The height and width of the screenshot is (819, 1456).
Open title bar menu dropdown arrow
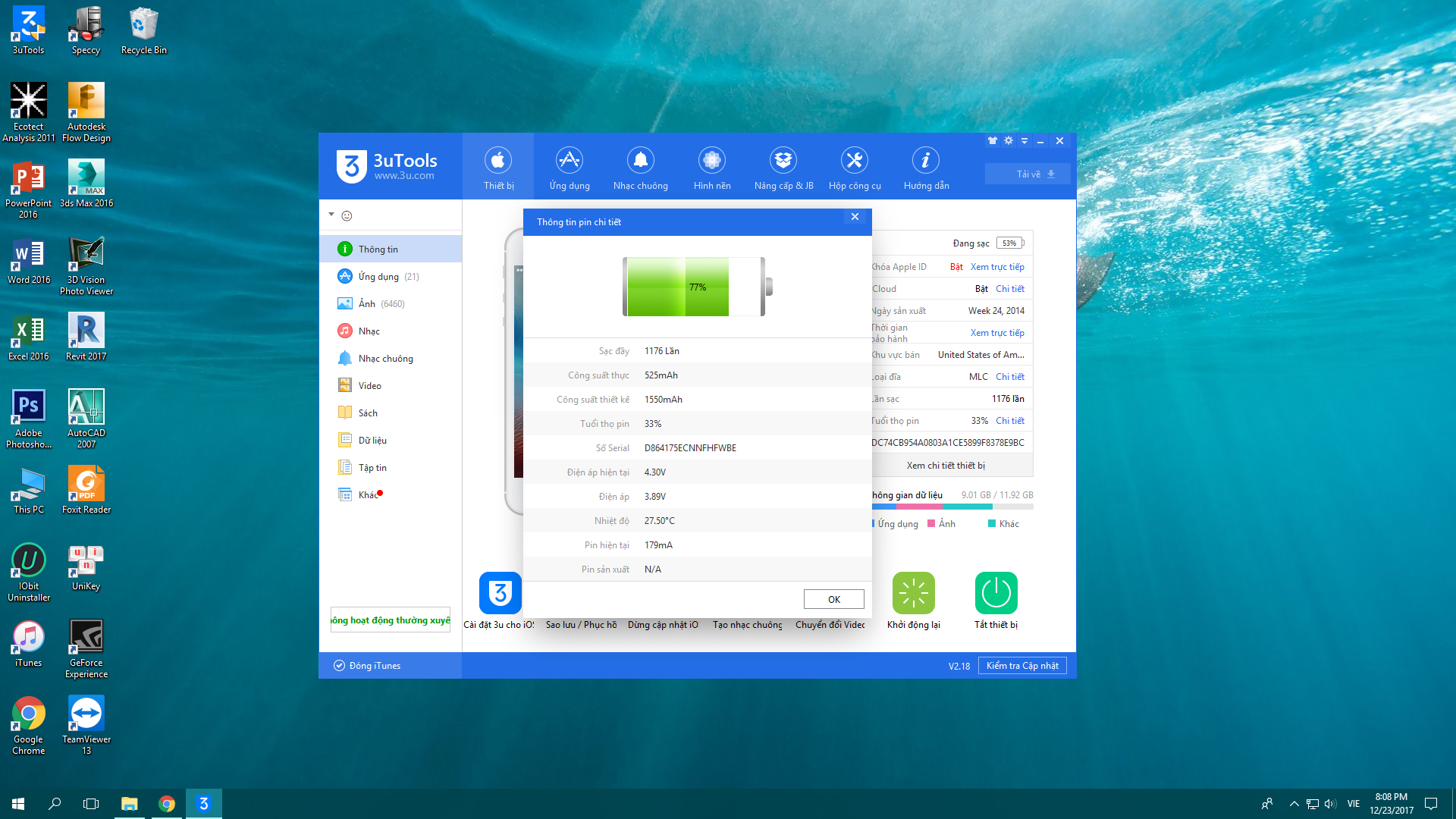click(x=1025, y=141)
